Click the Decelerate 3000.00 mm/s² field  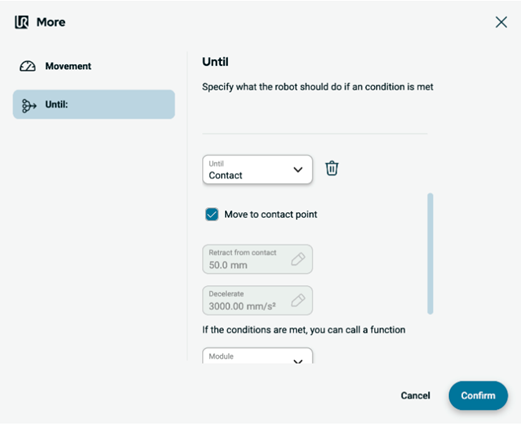[257, 300]
